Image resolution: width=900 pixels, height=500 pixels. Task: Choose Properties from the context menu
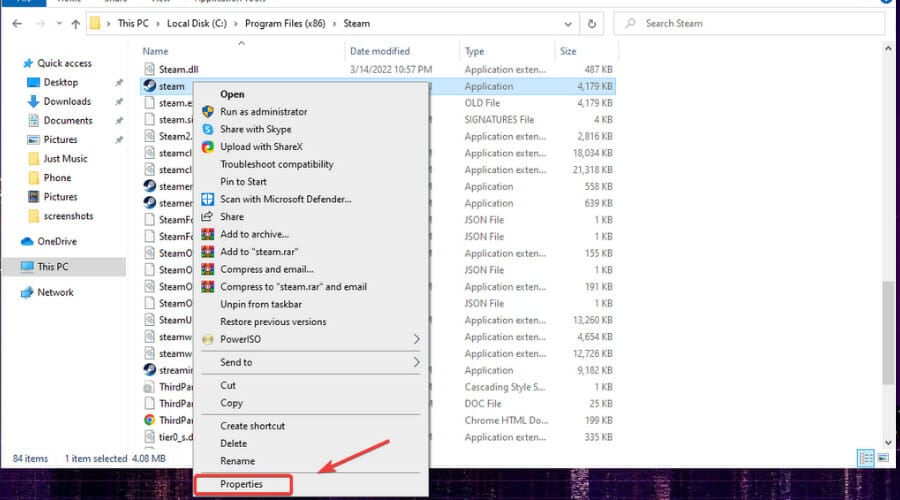[x=242, y=484]
